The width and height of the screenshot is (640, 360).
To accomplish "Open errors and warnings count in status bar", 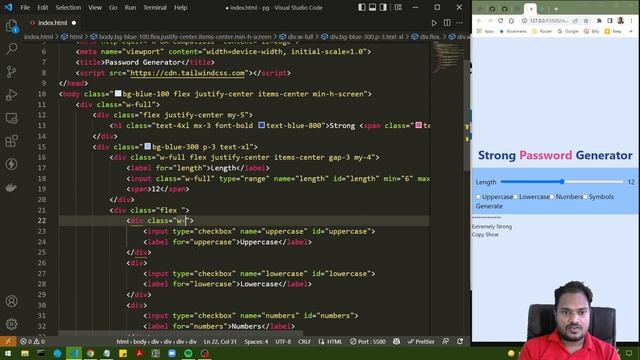I will pos(32,341).
